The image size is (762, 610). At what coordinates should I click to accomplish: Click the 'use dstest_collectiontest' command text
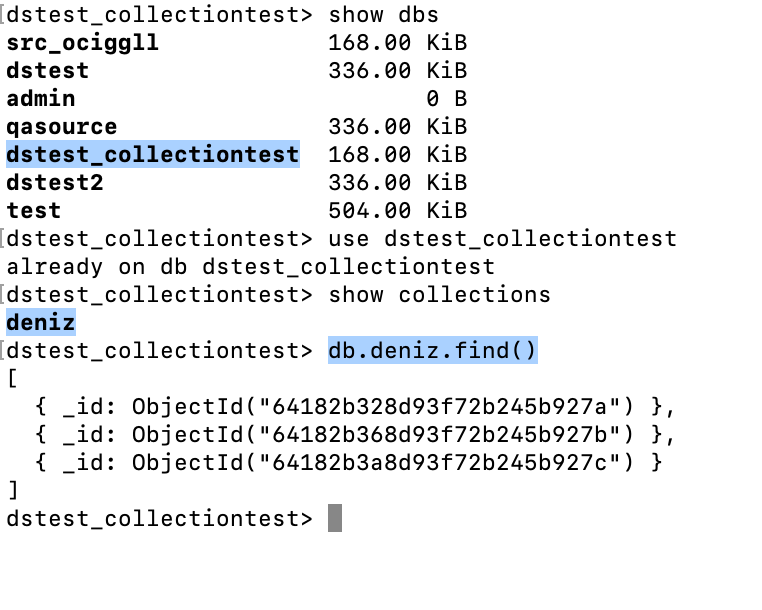(502, 239)
